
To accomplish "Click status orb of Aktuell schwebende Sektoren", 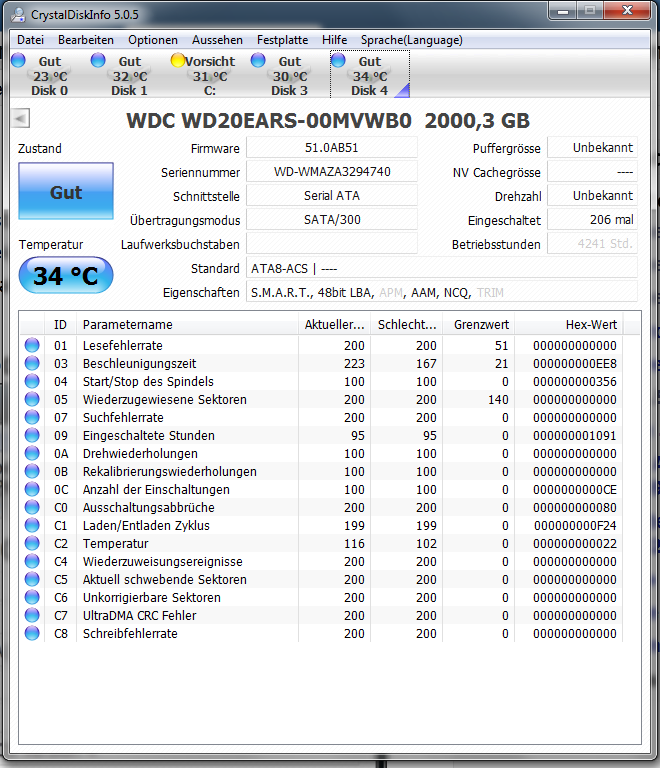I will tap(32, 579).
